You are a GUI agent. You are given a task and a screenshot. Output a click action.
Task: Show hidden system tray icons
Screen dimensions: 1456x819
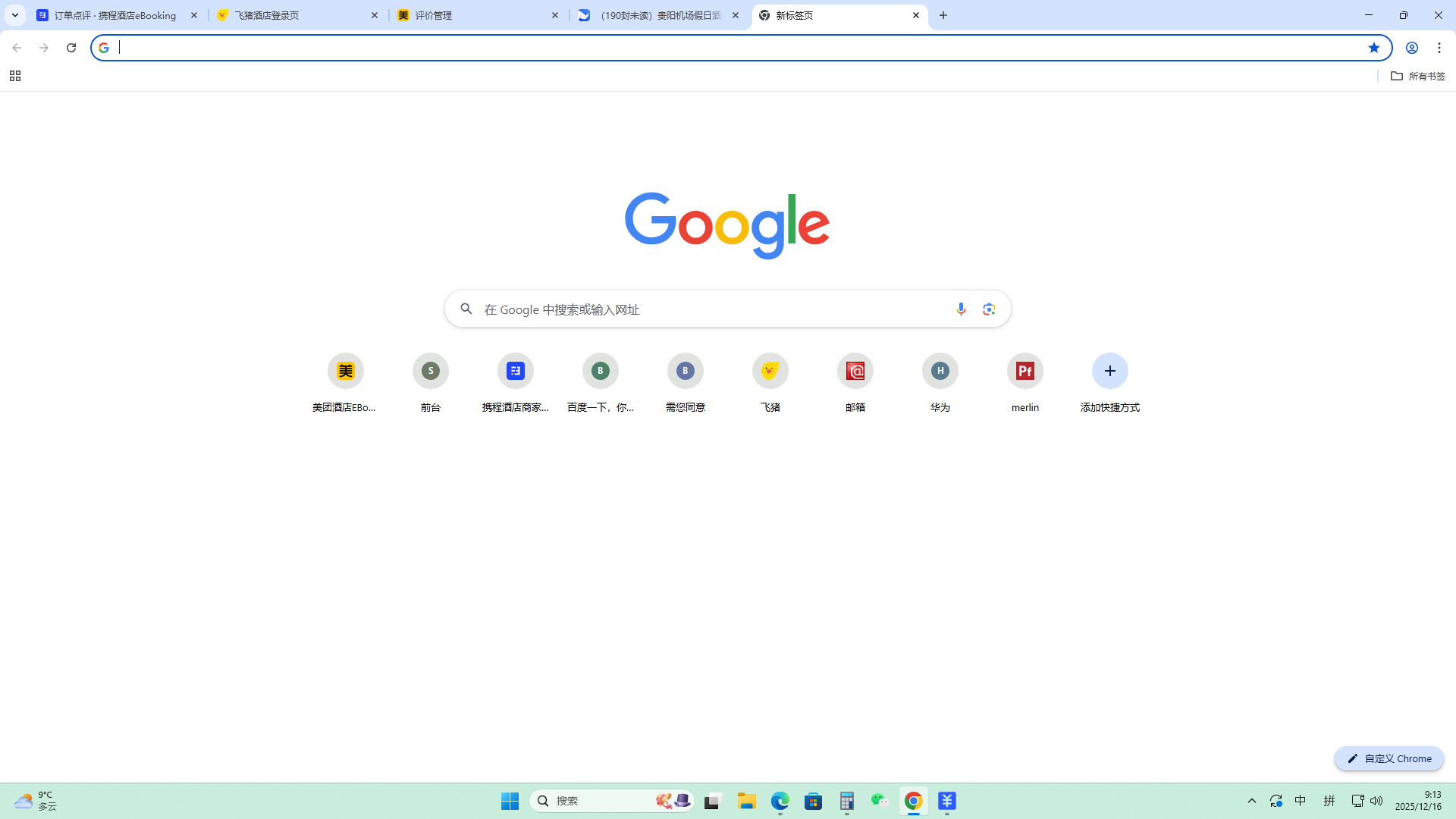coord(1252,801)
